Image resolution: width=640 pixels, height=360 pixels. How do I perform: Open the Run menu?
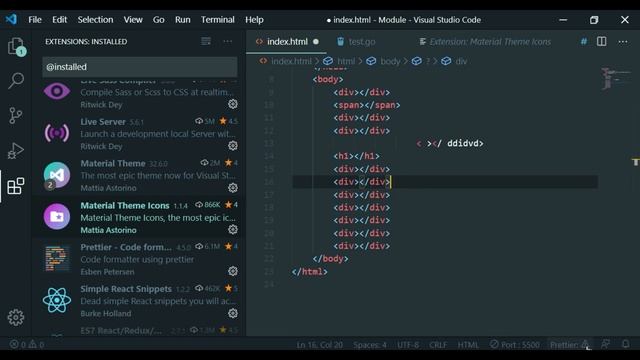point(182,20)
